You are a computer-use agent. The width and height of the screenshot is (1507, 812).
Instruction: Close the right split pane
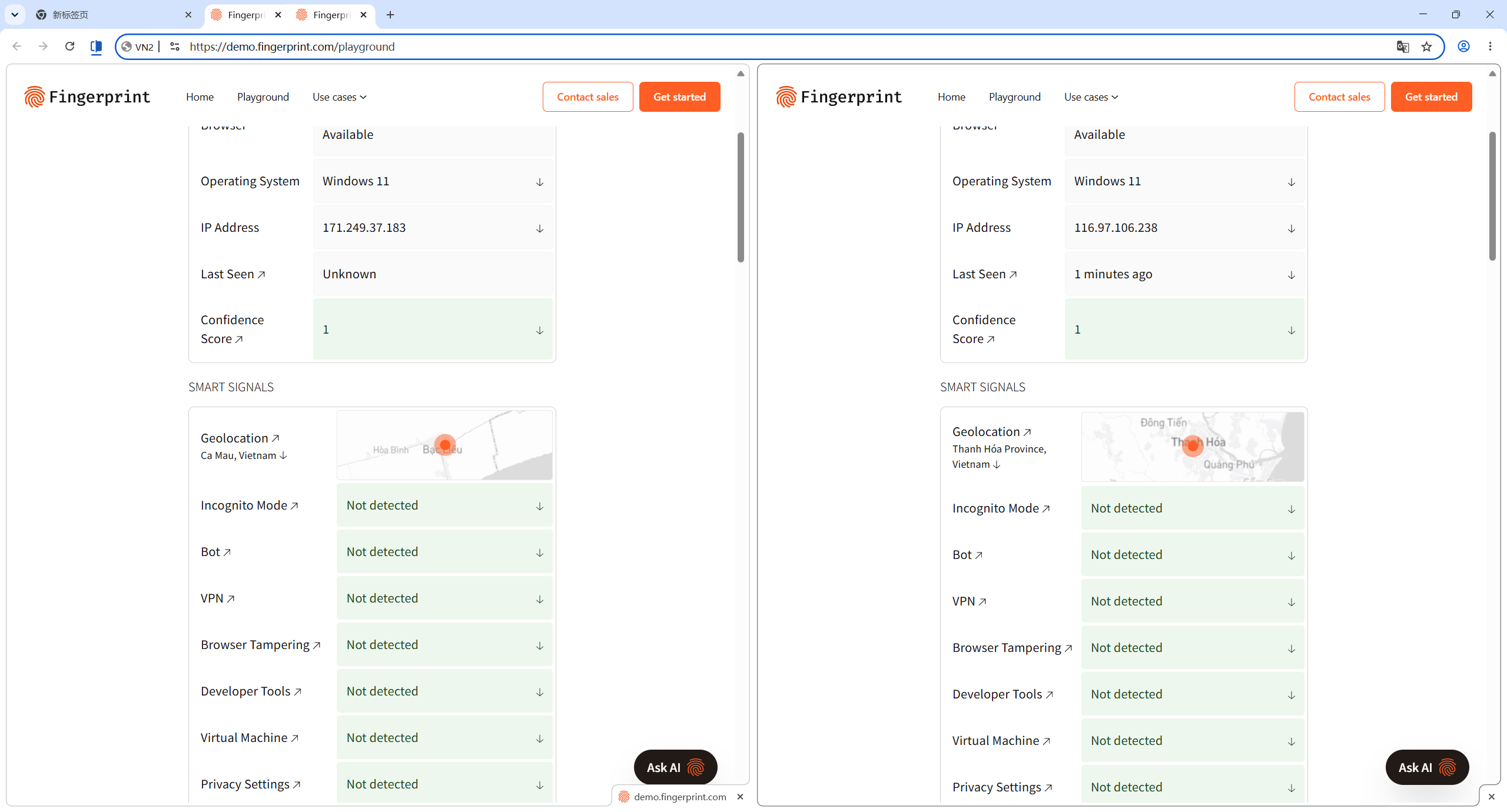coord(1491,797)
